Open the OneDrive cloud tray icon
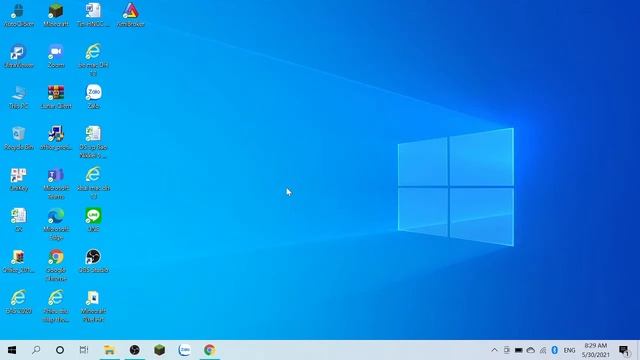Screen dimensions: 640x360 click(x=531, y=350)
